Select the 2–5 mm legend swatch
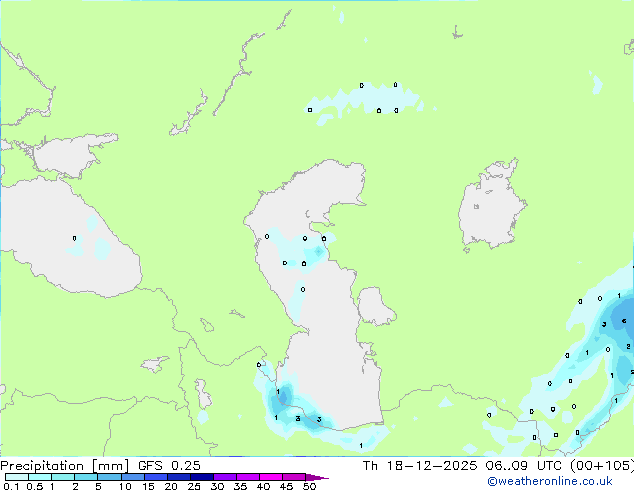This screenshot has height=490, width=634. pos(86,477)
